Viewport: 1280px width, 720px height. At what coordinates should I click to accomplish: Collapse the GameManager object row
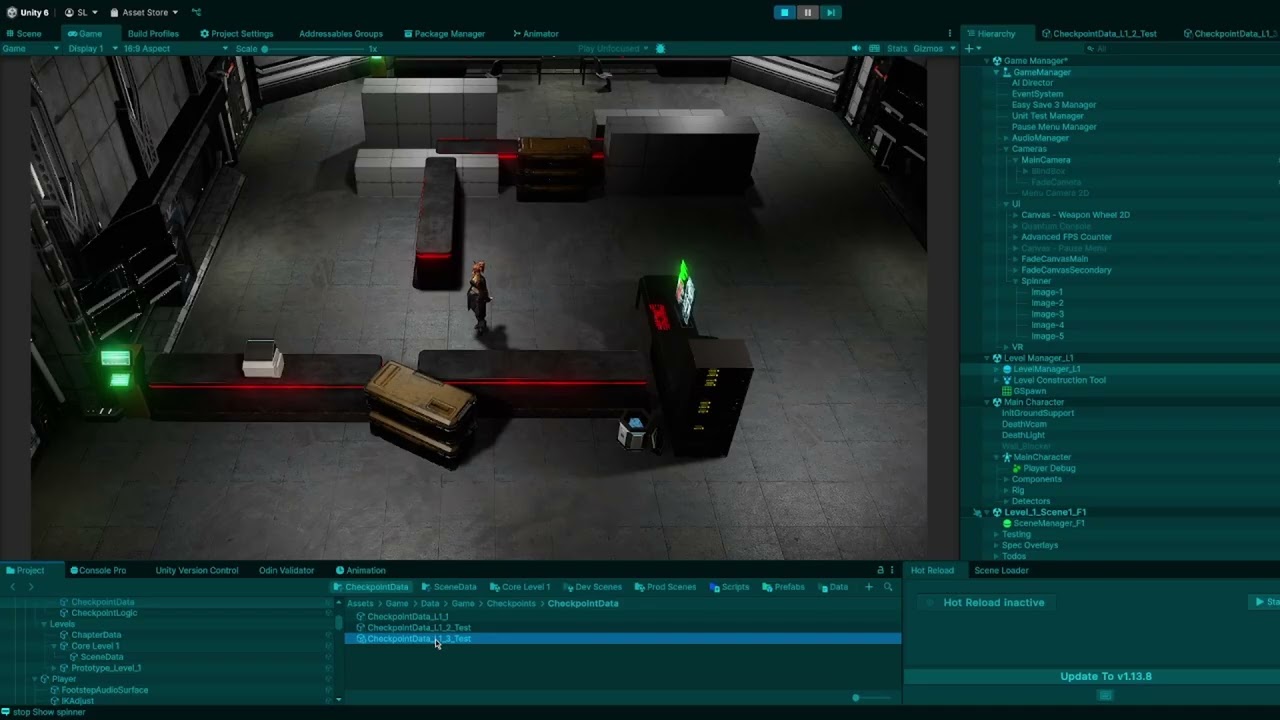point(995,72)
